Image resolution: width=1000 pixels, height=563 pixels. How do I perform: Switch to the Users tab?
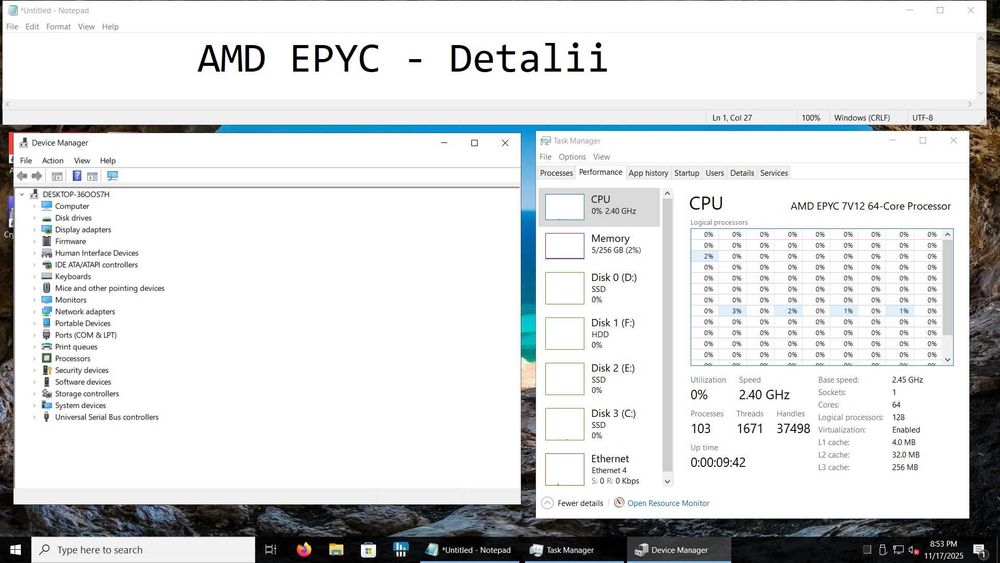714,173
